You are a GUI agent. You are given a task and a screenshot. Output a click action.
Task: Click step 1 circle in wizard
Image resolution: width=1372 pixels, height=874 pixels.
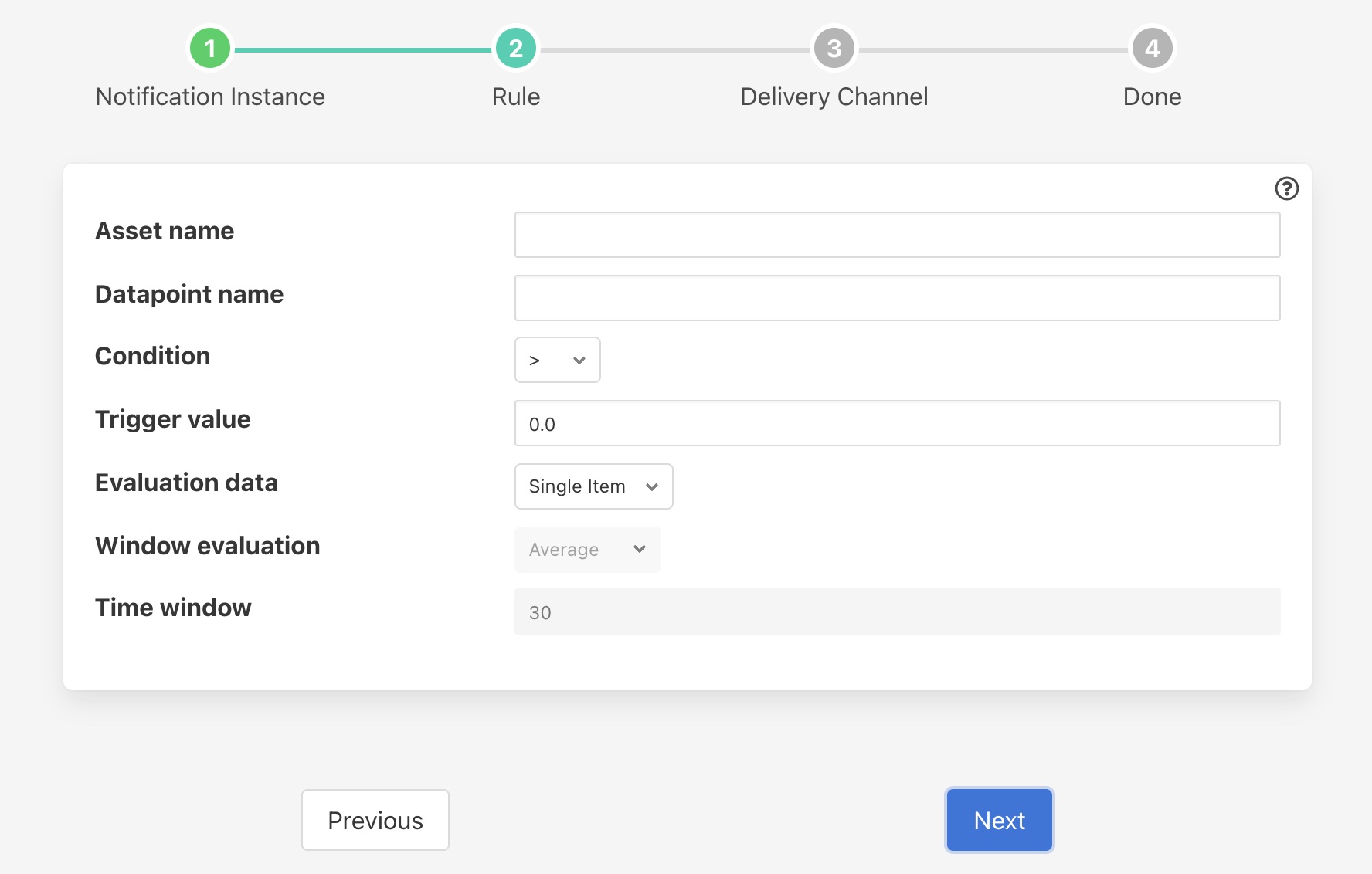pos(210,49)
